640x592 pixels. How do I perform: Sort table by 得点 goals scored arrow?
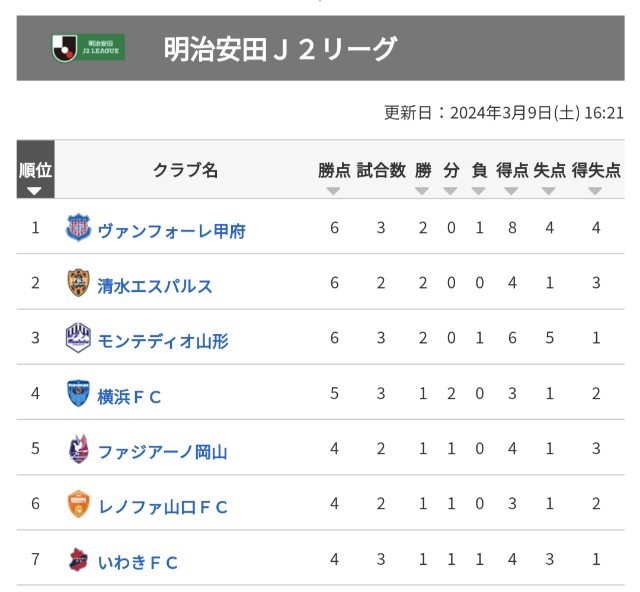coord(511,191)
